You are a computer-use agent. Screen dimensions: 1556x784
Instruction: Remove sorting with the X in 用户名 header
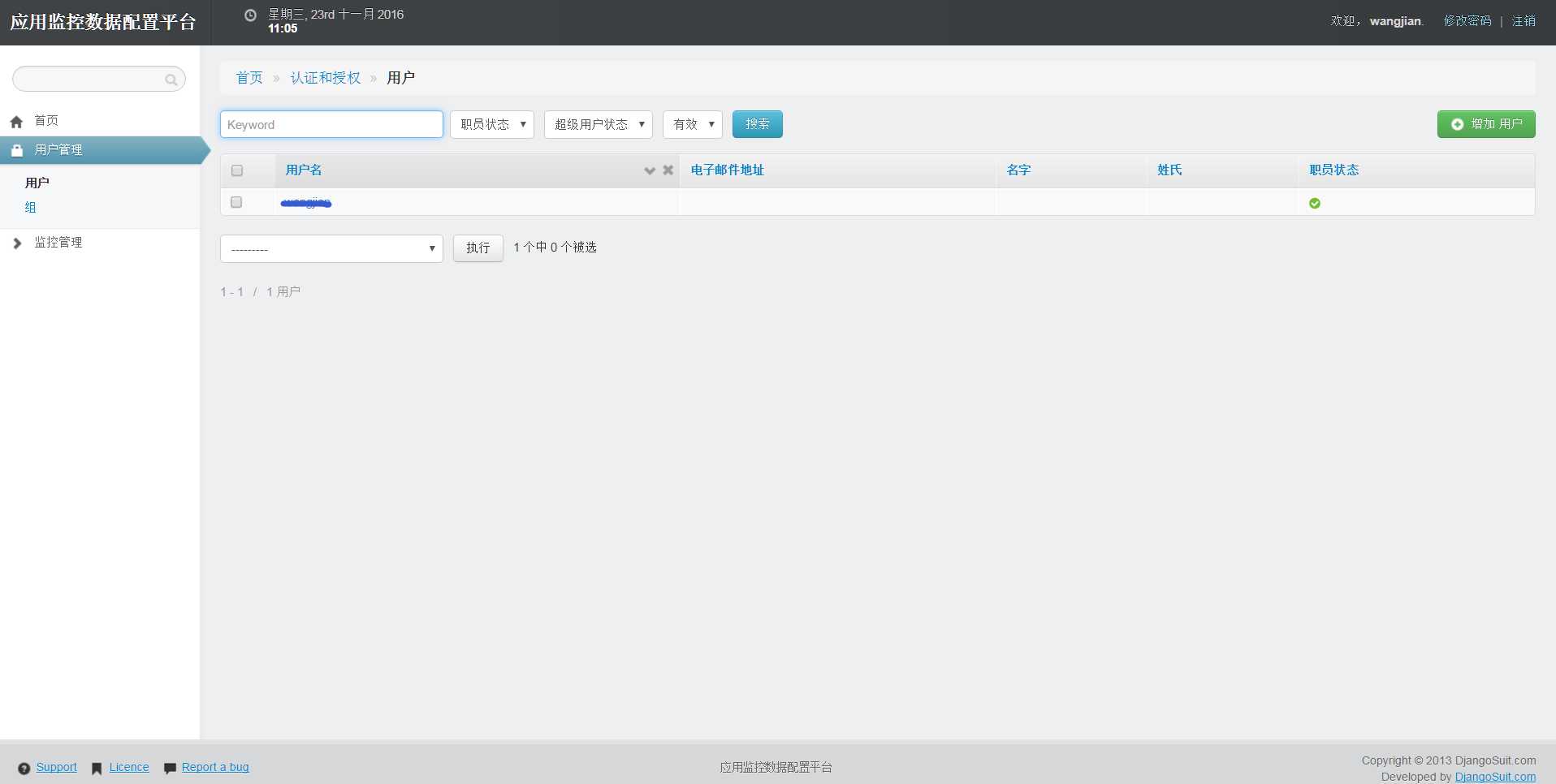(x=668, y=170)
